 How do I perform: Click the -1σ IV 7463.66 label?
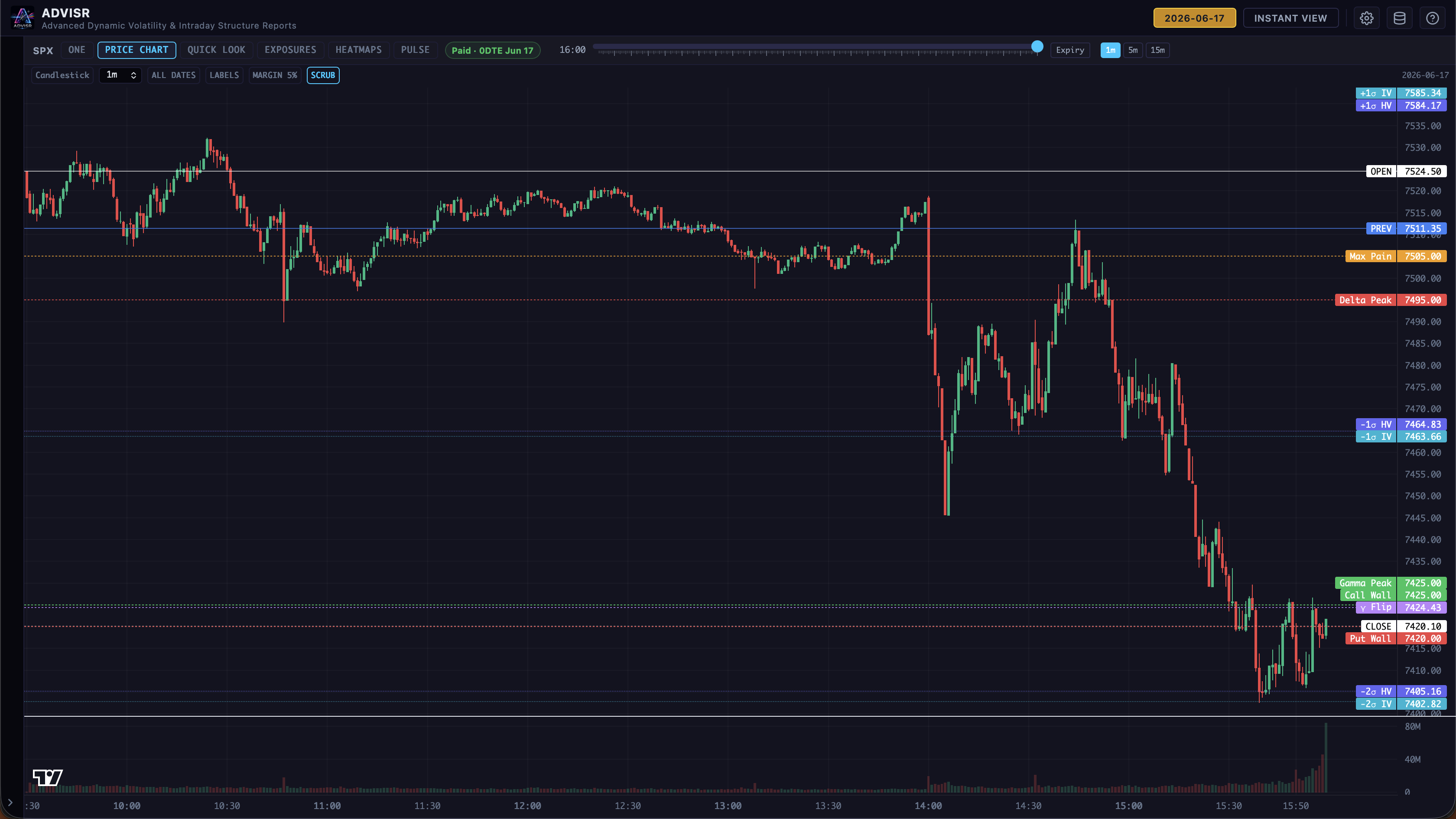1401,437
